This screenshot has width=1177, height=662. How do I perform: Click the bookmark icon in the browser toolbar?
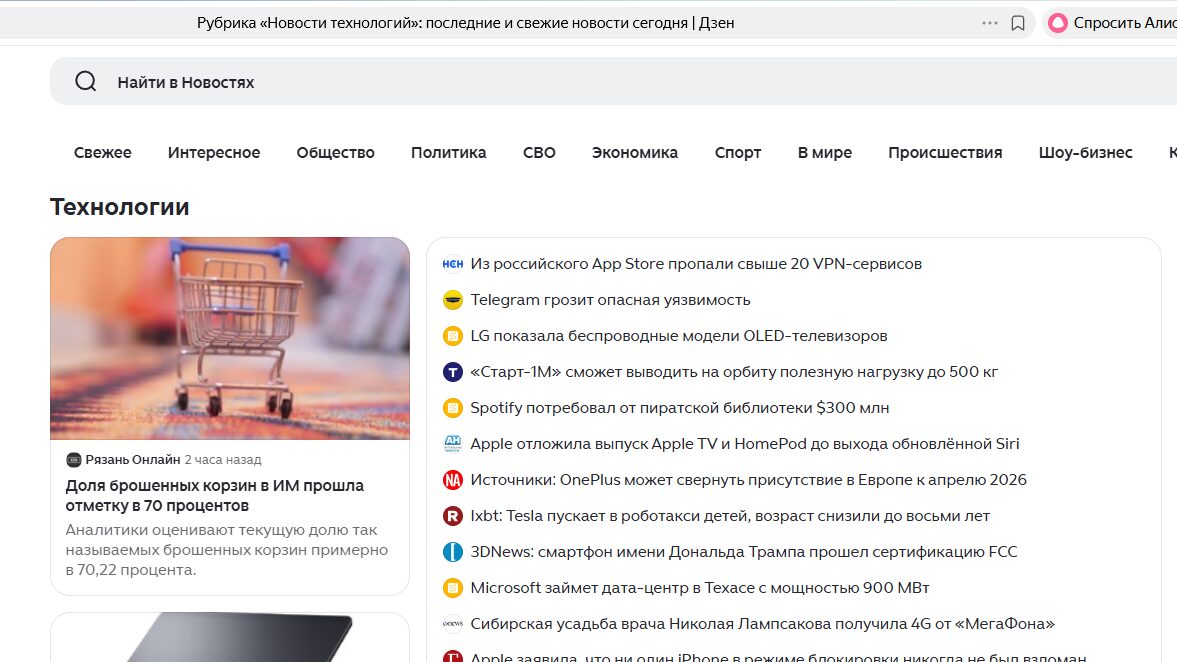(x=1020, y=22)
